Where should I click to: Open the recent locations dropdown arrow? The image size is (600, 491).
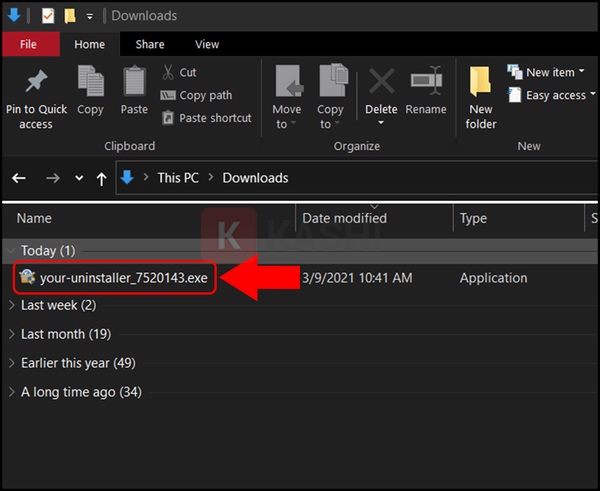click(x=79, y=178)
